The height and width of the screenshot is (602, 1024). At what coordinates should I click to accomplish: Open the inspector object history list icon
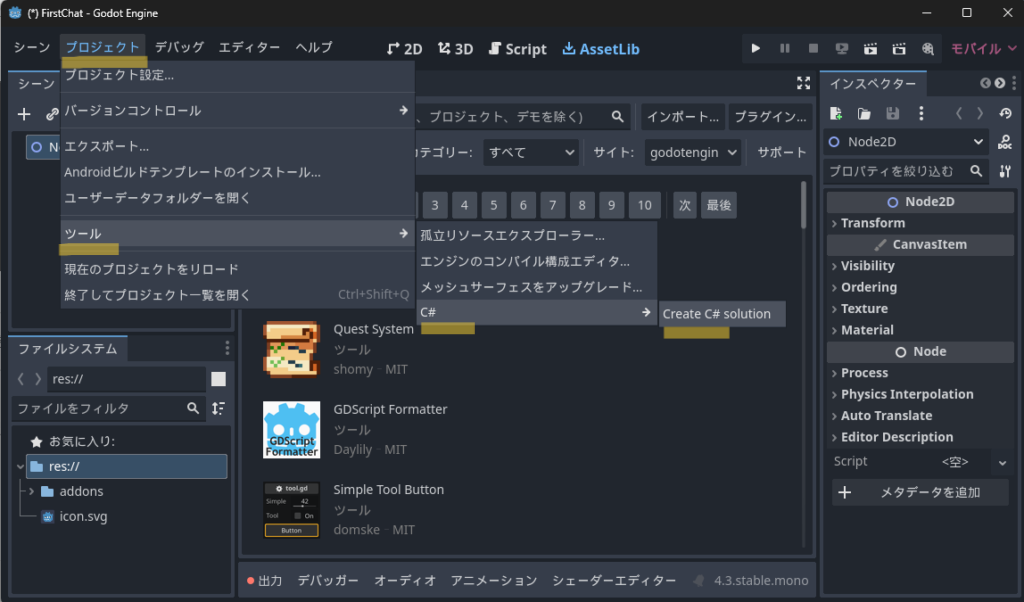click(x=1005, y=114)
